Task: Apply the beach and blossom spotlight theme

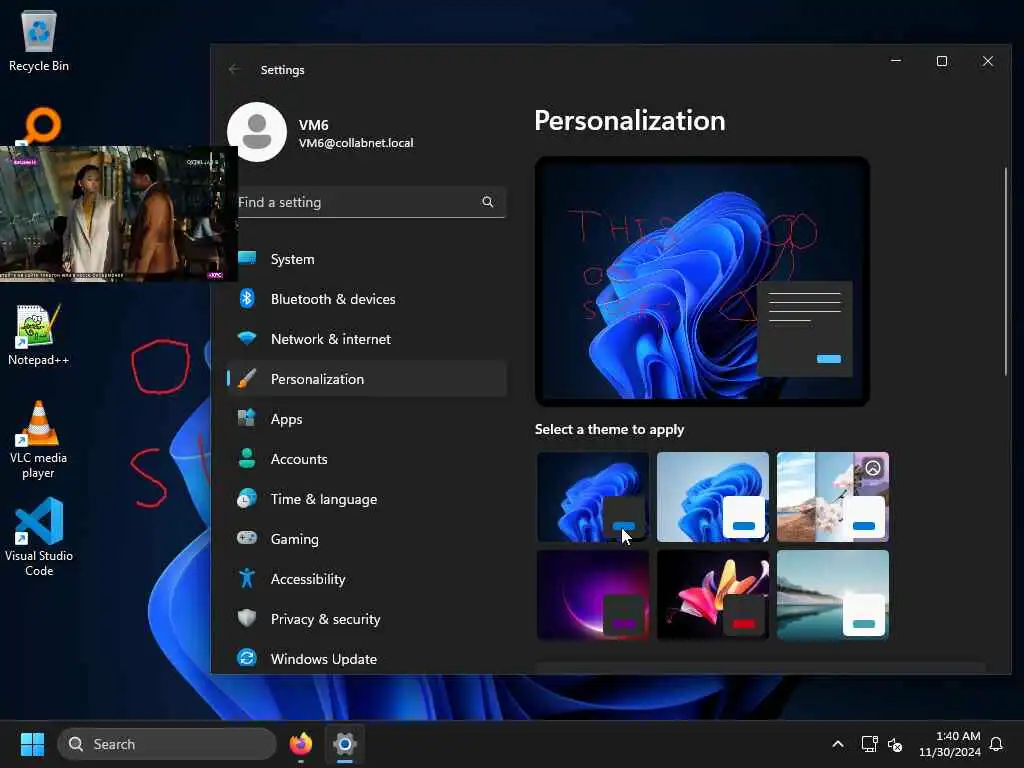Action: pos(833,497)
